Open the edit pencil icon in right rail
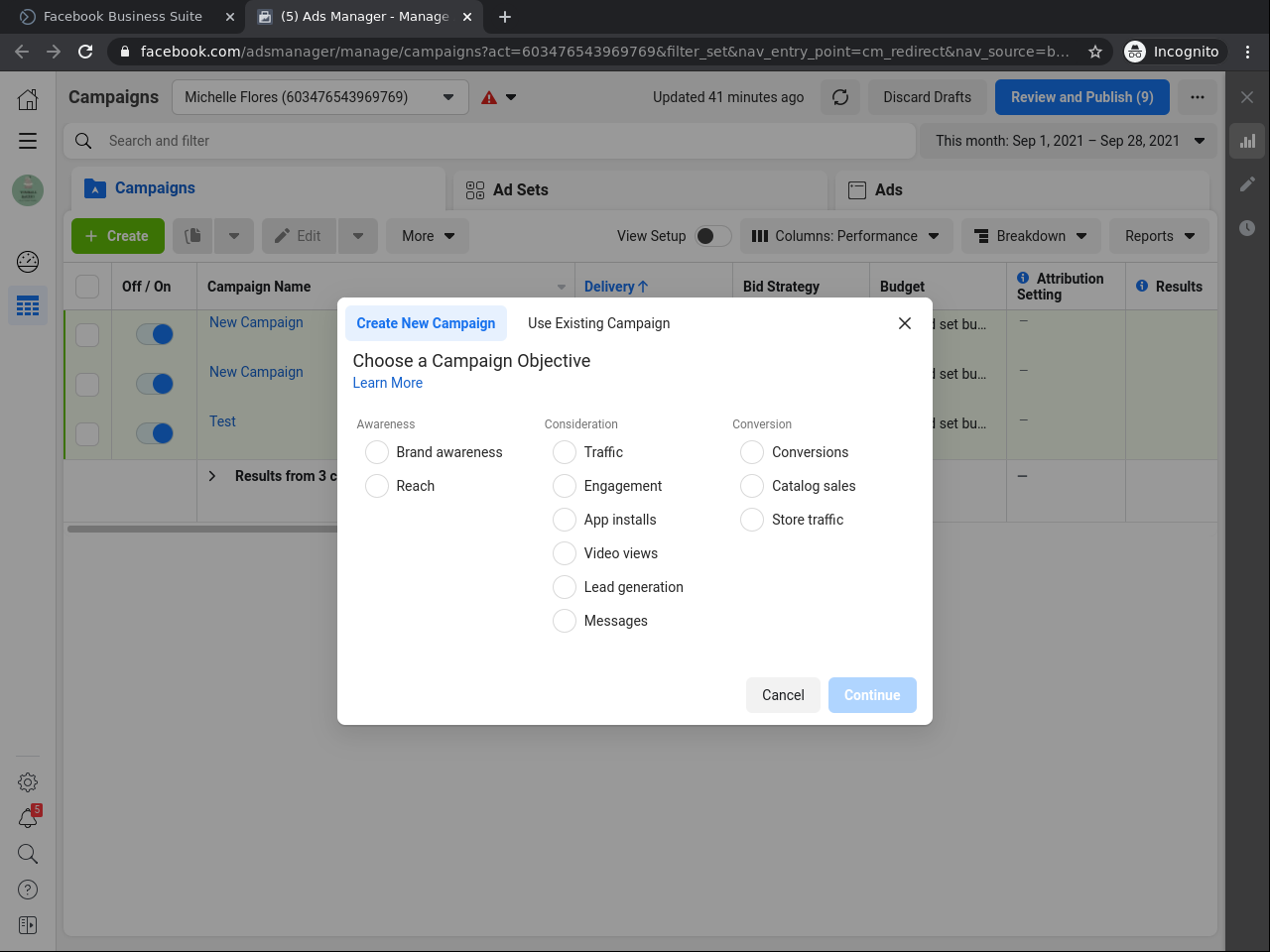 (x=1247, y=184)
